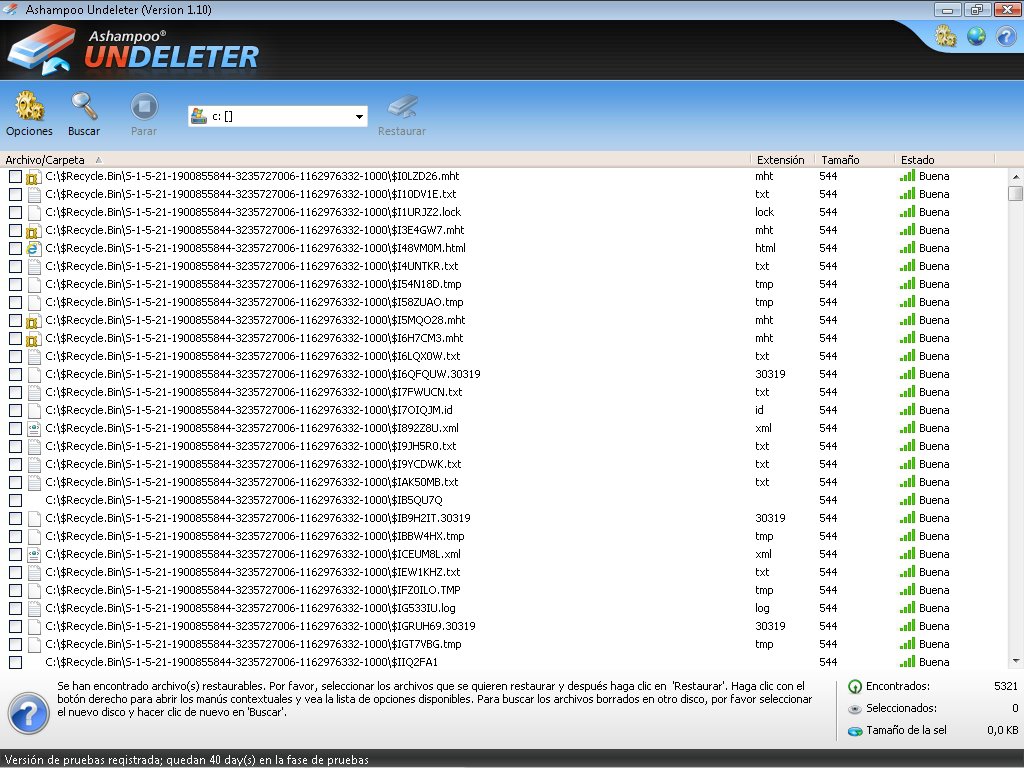
Task: Open the Opciones gears icon in toolbar
Action: coord(29,107)
